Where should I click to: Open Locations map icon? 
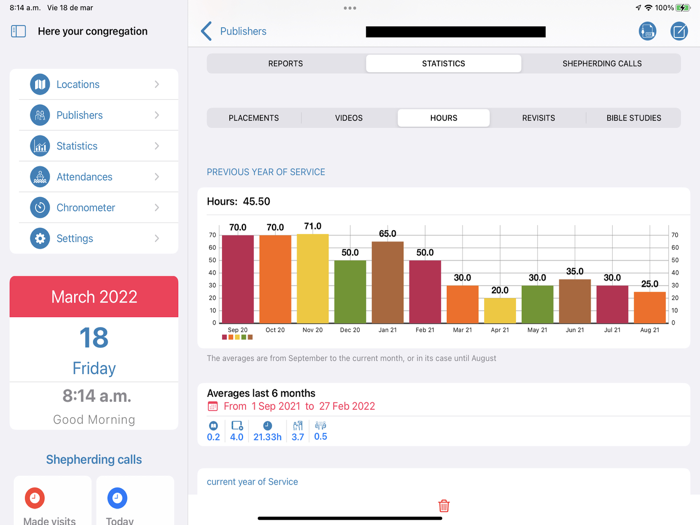(40, 84)
